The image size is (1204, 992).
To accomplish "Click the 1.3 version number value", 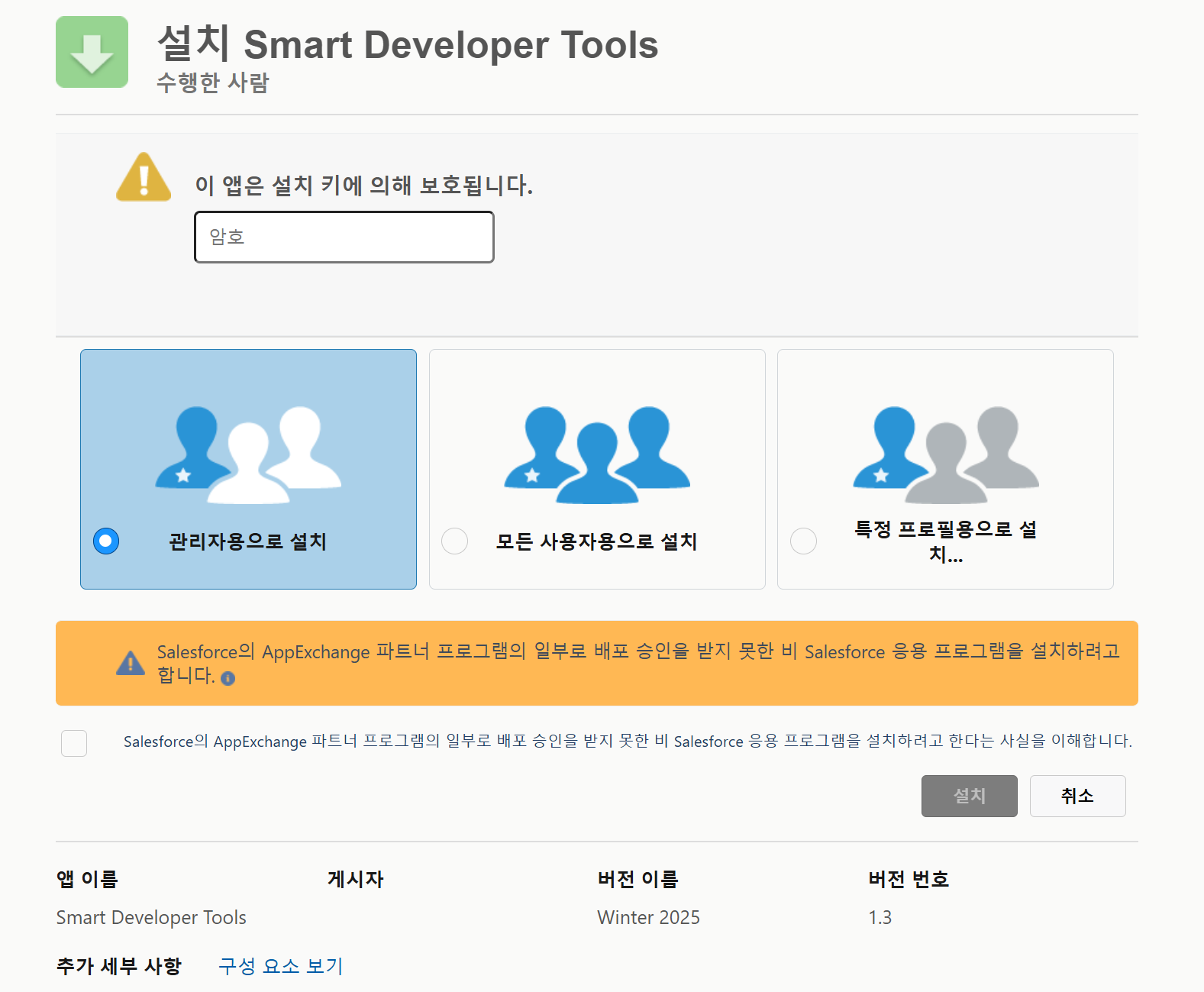I will point(880,917).
